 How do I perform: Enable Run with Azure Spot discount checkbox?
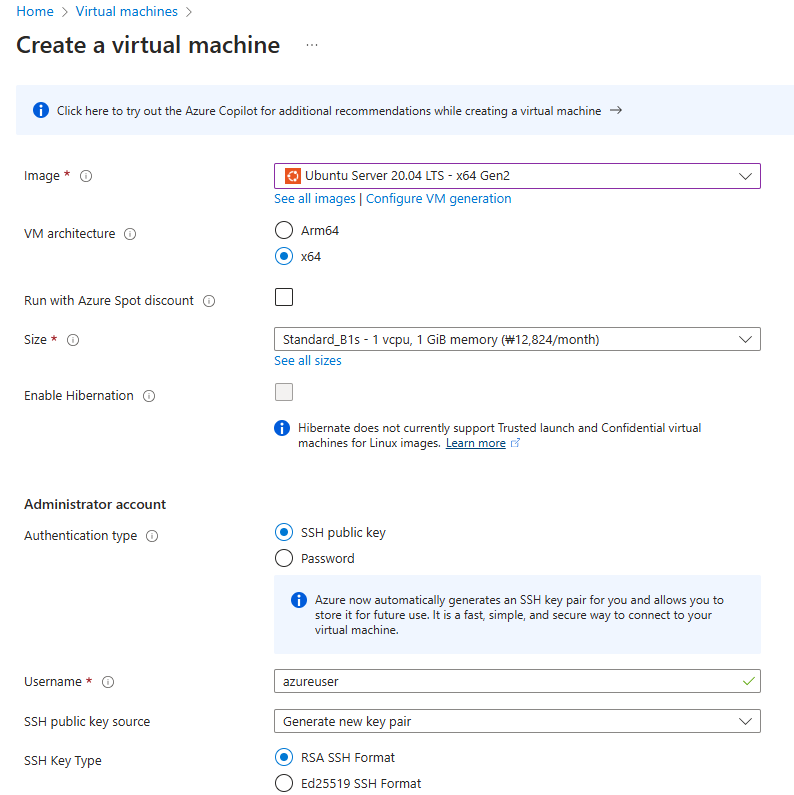coord(284,297)
